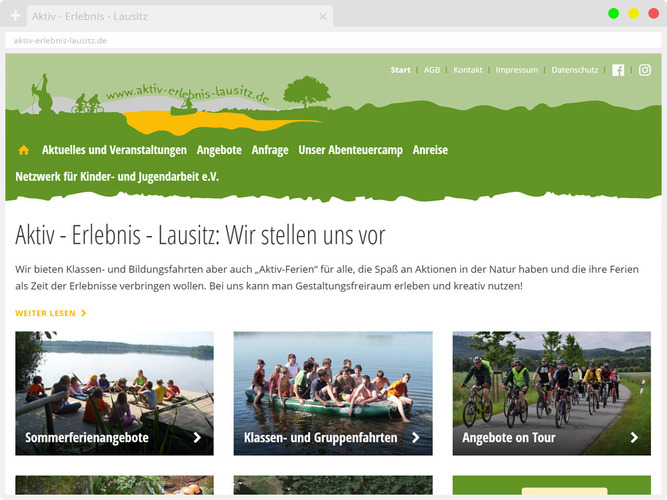Open Netzwerk für Kinder- und Jugendarbeit e.V.
667x500 pixels.
pyautogui.click(x=117, y=176)
